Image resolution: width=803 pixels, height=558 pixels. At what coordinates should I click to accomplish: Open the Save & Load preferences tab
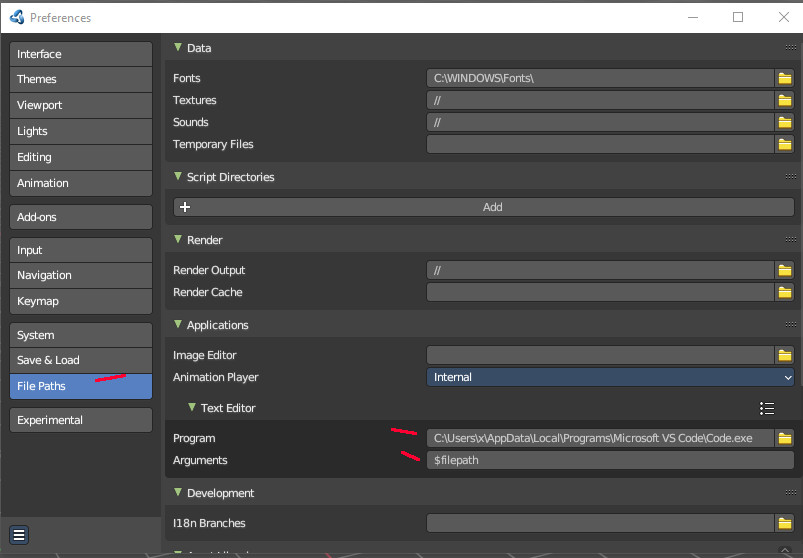(81, 360)
